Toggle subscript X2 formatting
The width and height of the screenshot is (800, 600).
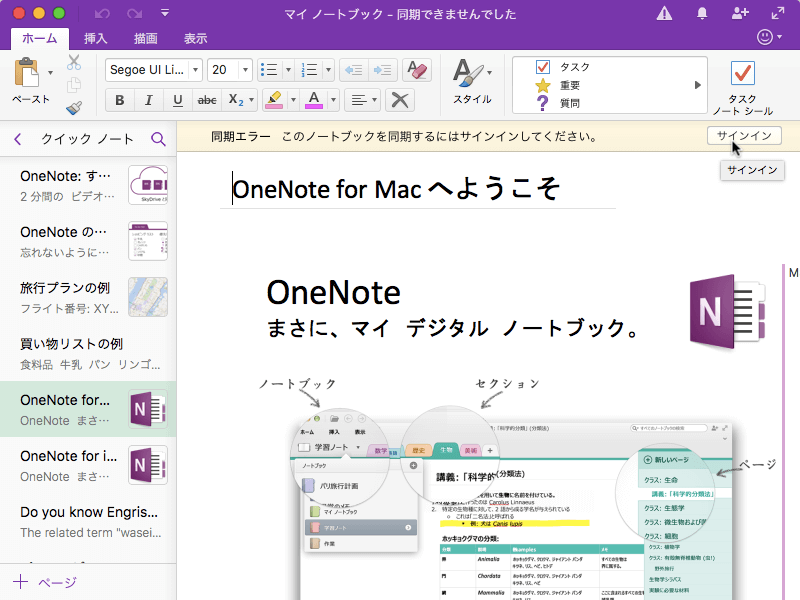click(236, 100)
